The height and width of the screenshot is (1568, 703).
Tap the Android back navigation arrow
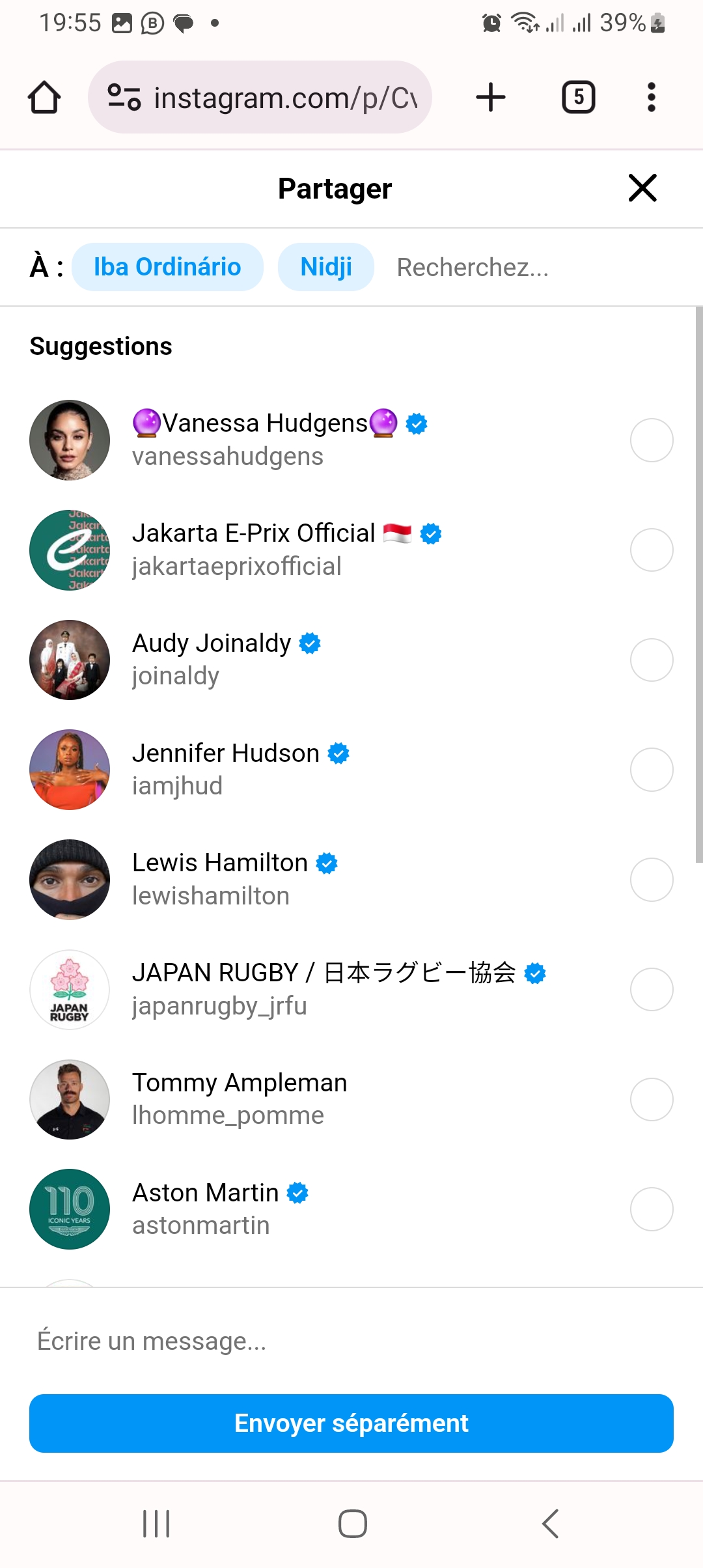click(551, 1524)
